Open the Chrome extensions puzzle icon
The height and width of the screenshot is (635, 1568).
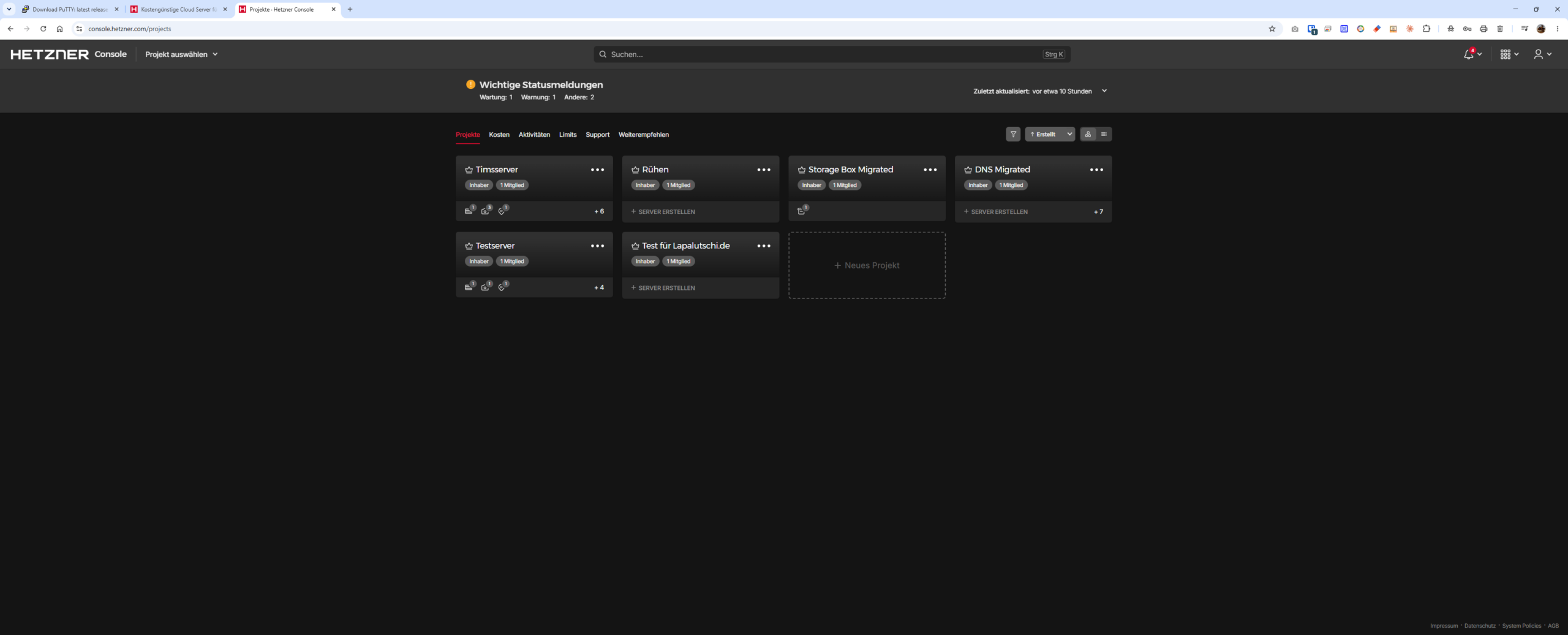(1427, 29)
